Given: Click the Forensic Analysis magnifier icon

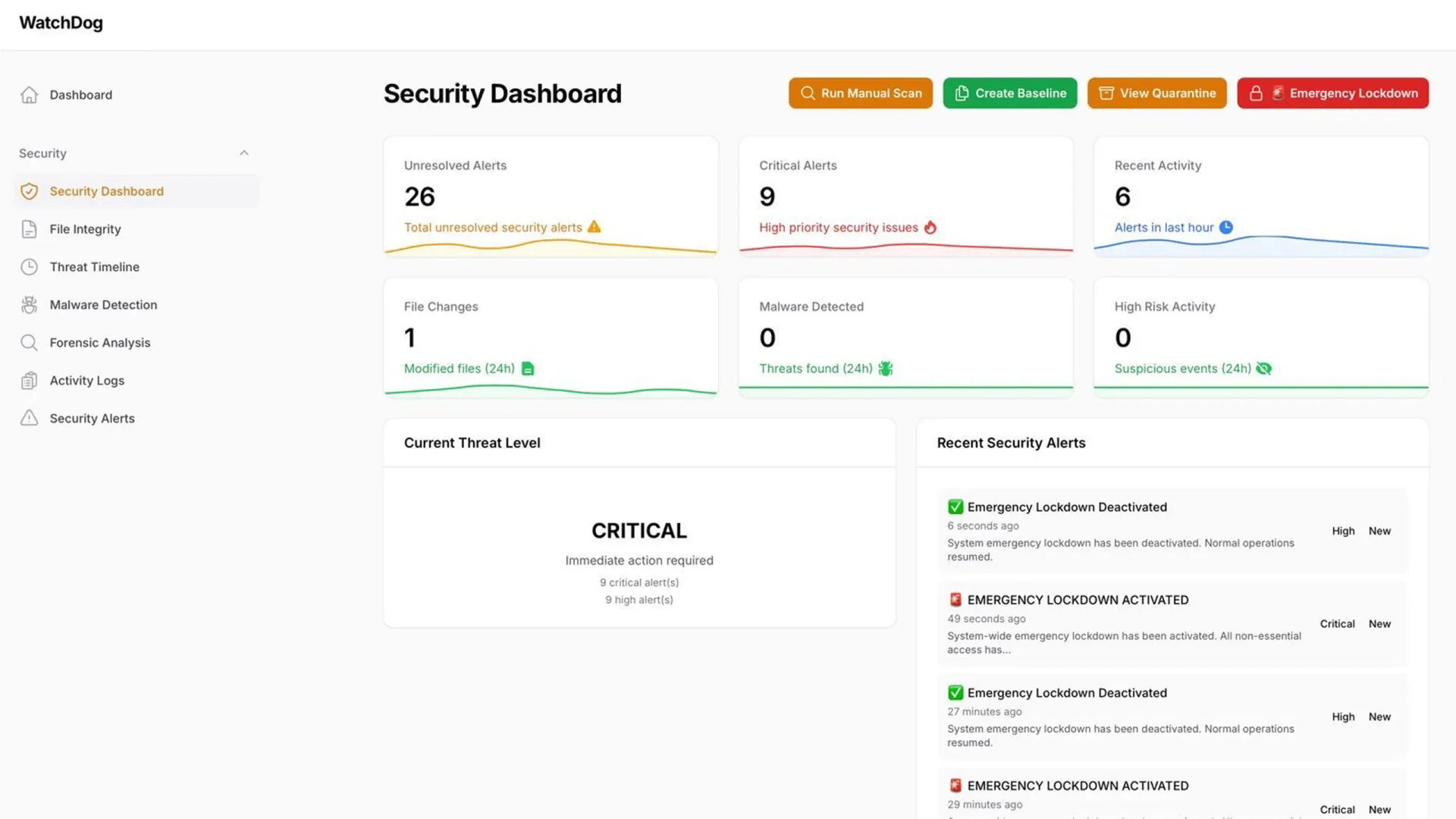Looking at the screenshot, I should pos(29,343).
